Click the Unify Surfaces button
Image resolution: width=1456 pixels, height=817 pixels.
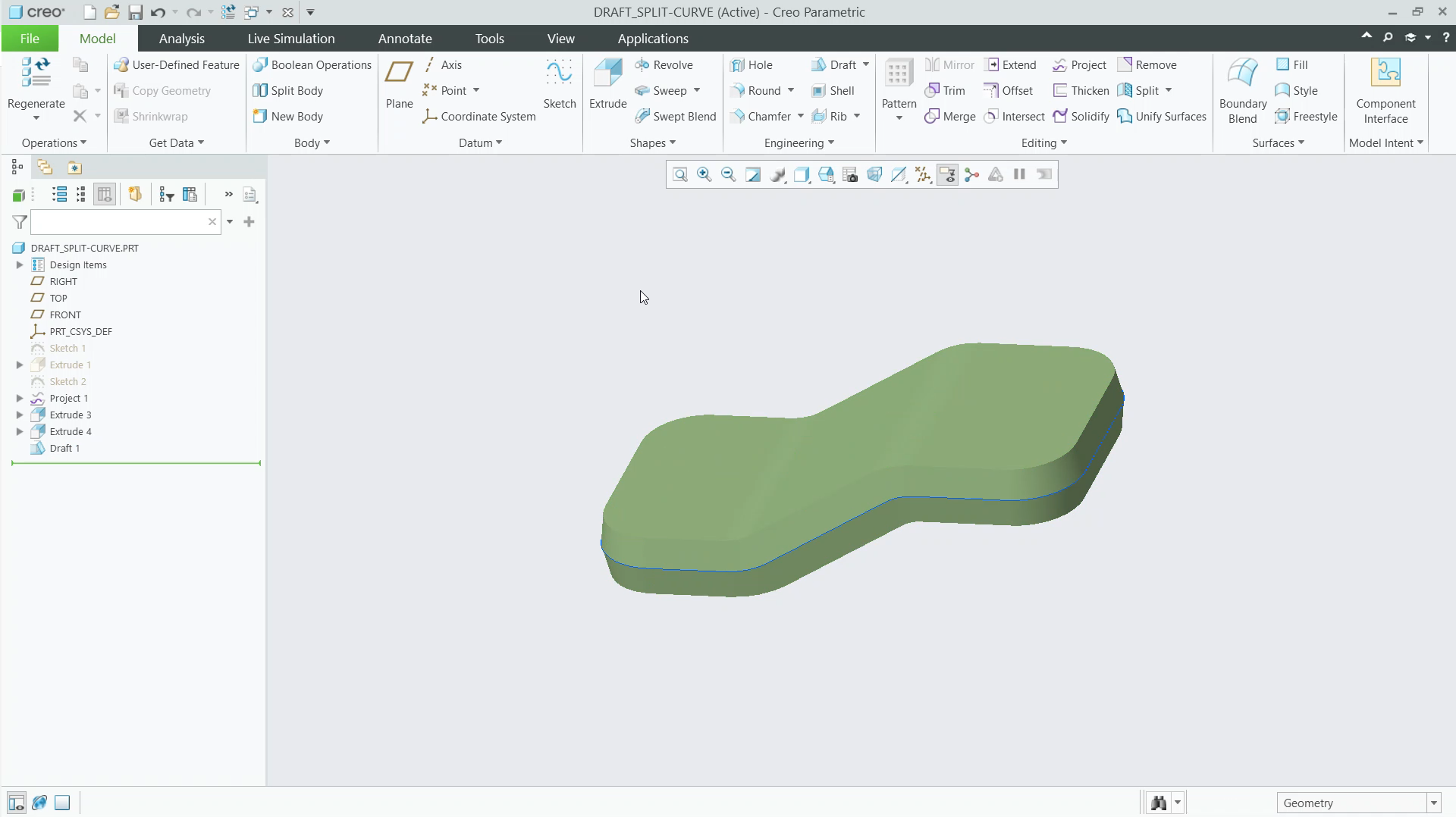[x=1162, y=117]
